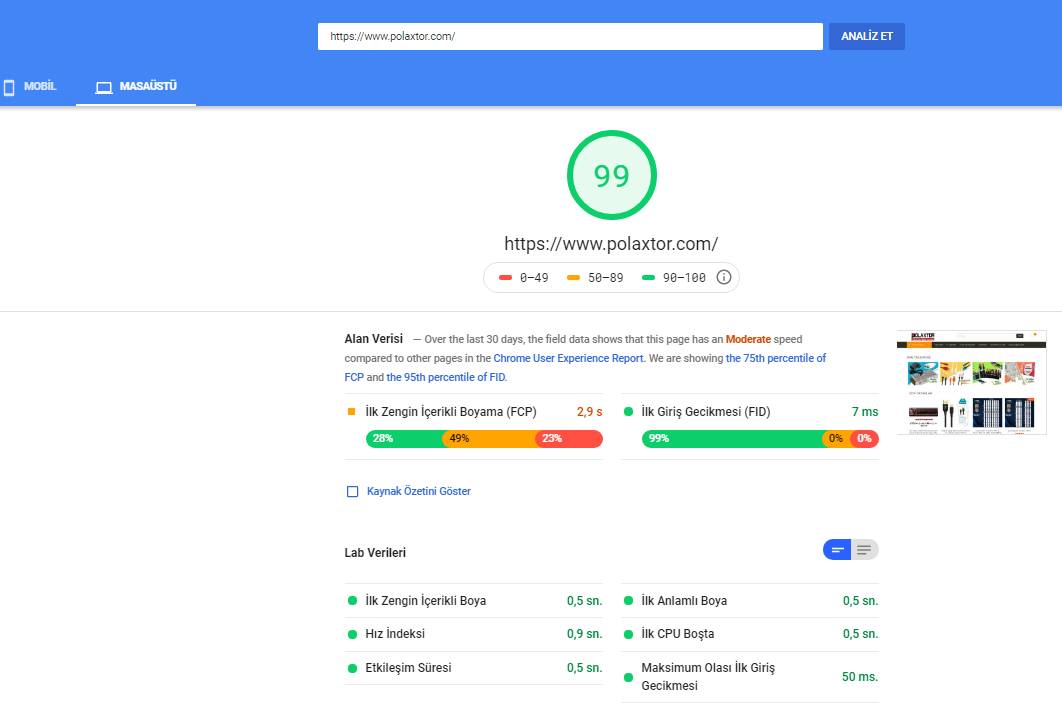
Task: Click the URL input field
Action: point(570,37)
